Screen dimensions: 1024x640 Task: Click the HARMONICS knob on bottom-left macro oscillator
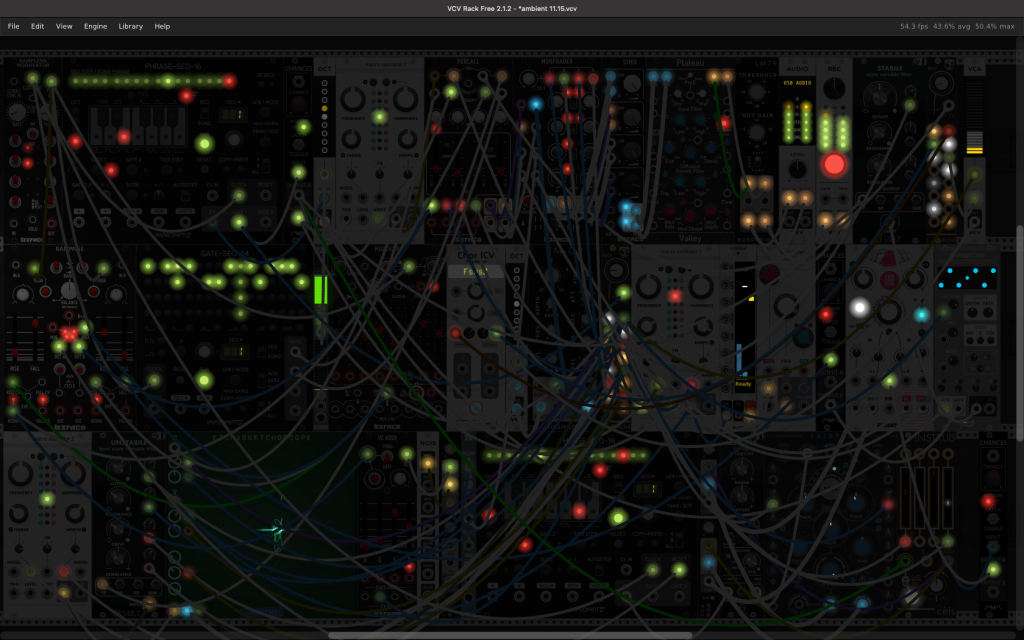tap(74, 474)
